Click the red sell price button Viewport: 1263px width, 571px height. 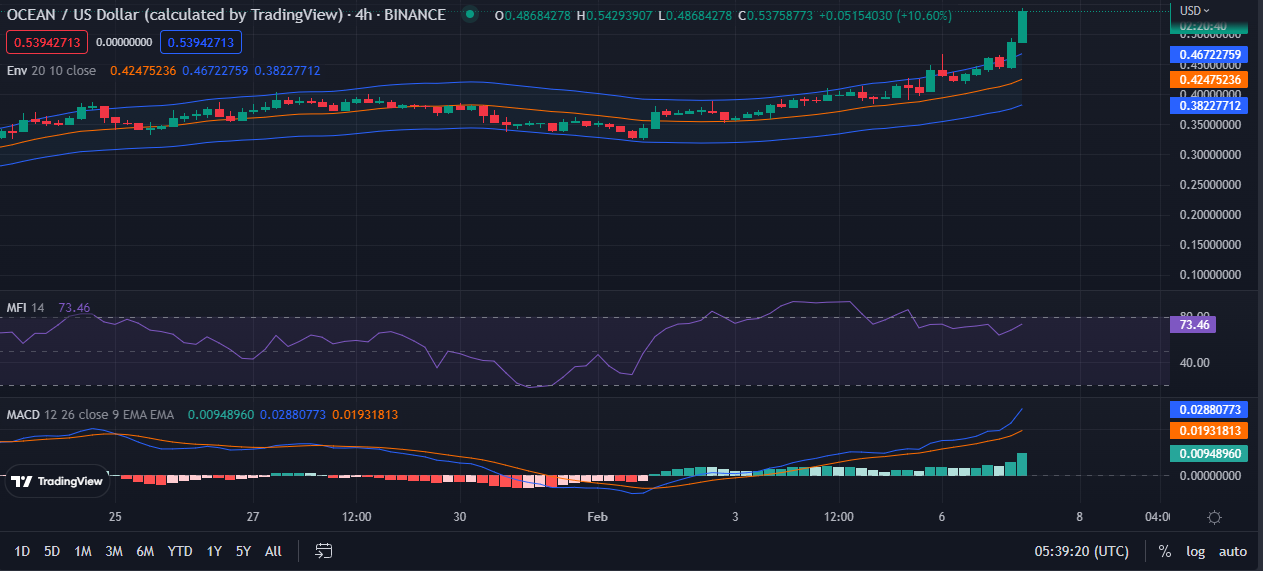coord(47,42)
